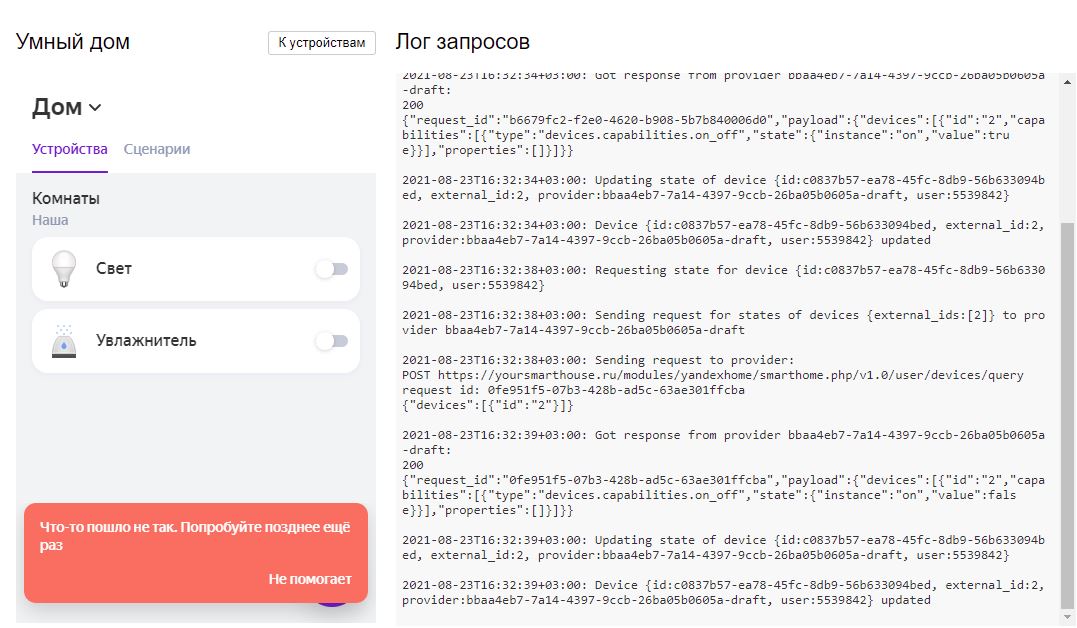Click the log scrollbar thumb
The image size is (1077, 628).
pos(1067,415)
